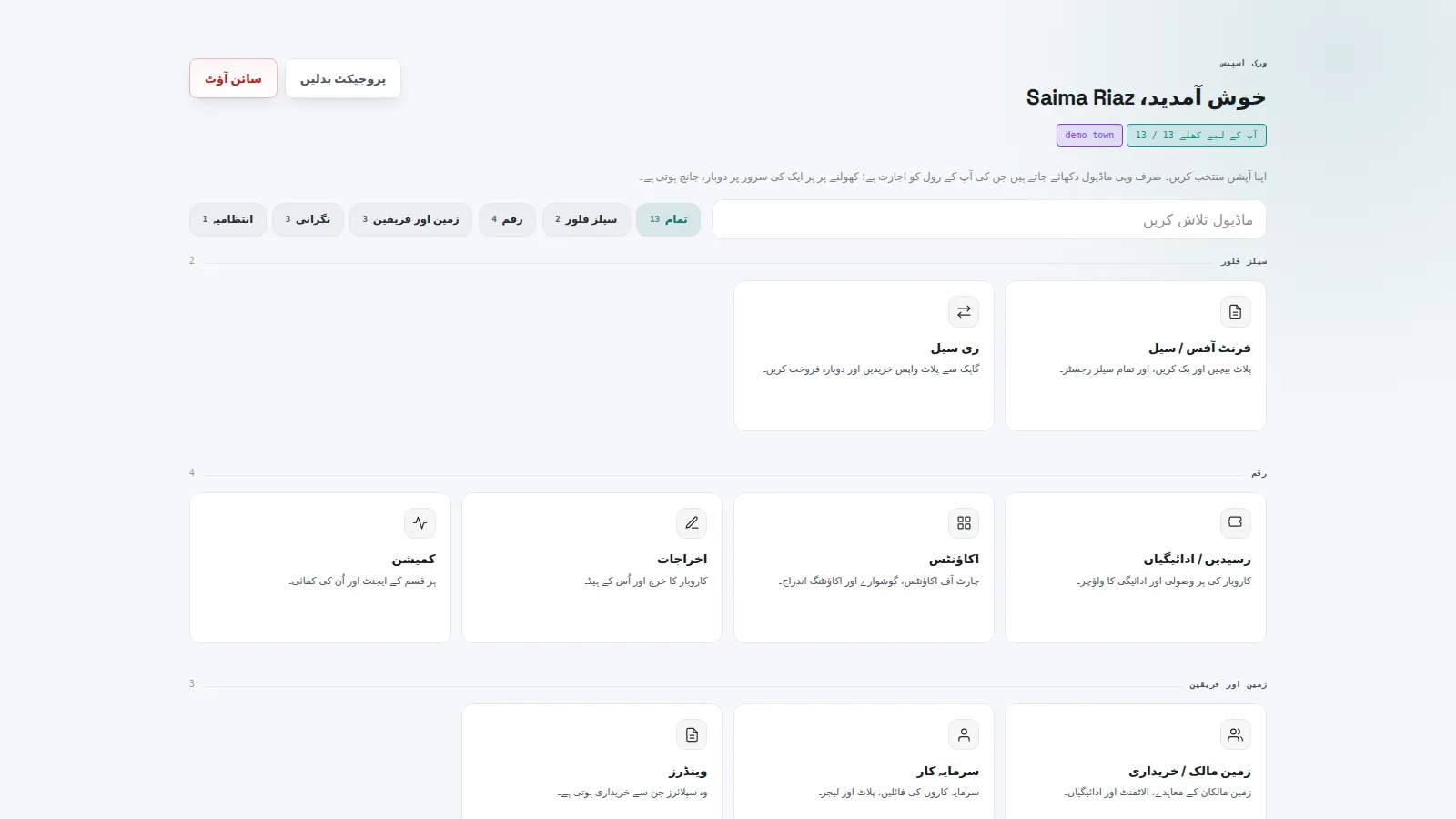Click the wallet icon on رسیدیں / ادائیگیاں card
This screenshot has width=1456, height=819.
click(1235, 522)
